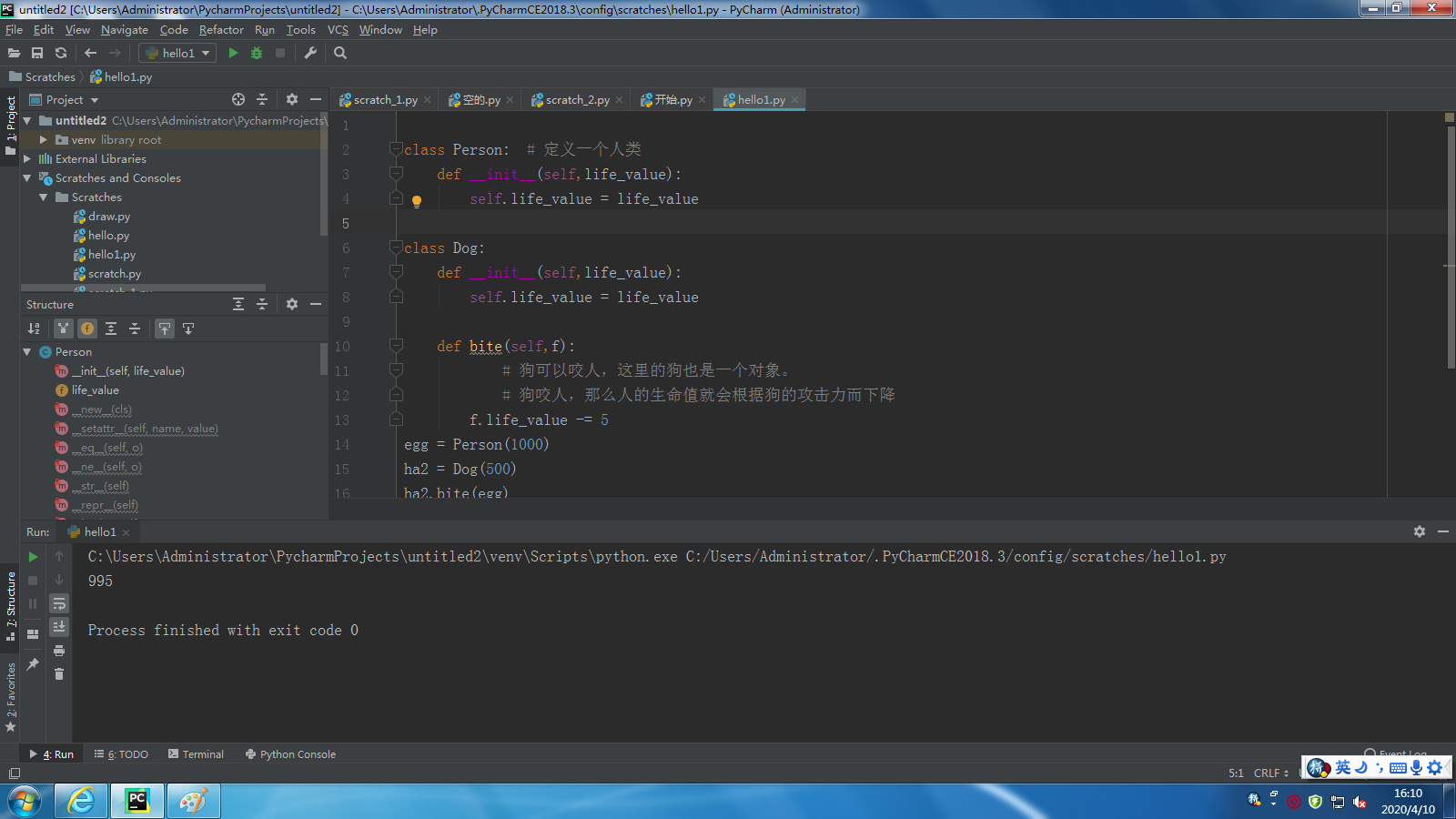Toggle soft-wrap in Run console
Image resolution: width=1456 pixels, height=819 pixels.
click(59, 603)
